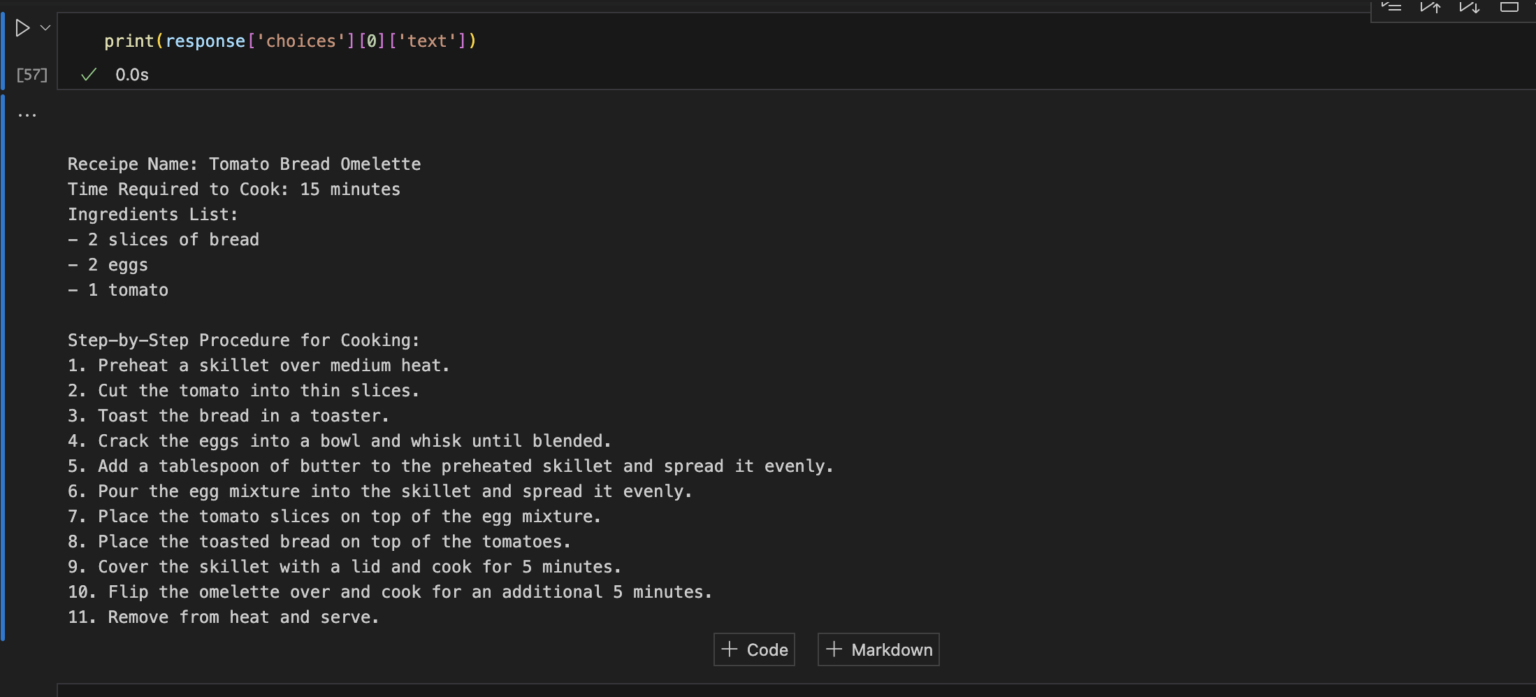Click the checklist icon in the notebook toolbar
The width and height of the screenshot is (1536, 697).
[1390, 7]
